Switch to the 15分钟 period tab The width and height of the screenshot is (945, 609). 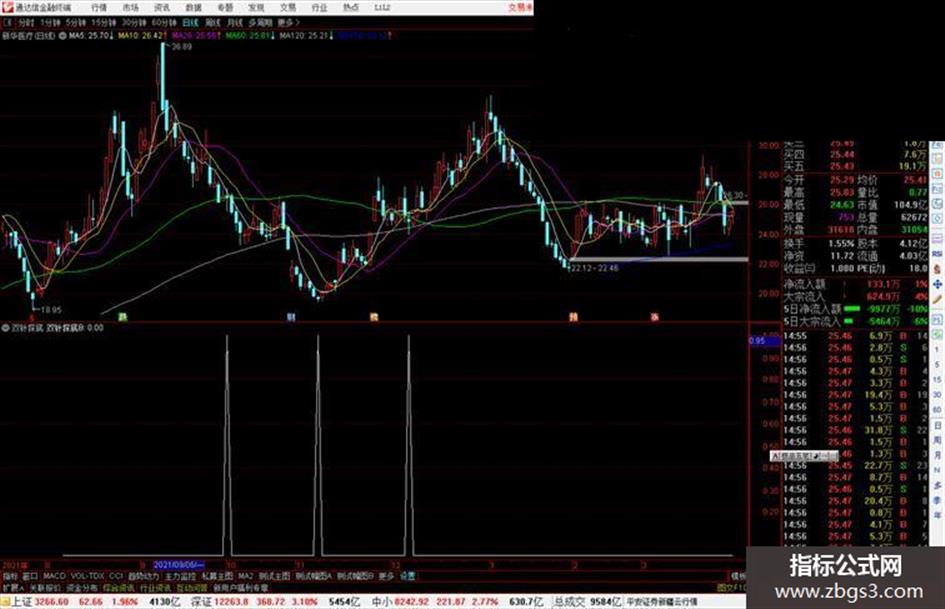pos(104,22)
